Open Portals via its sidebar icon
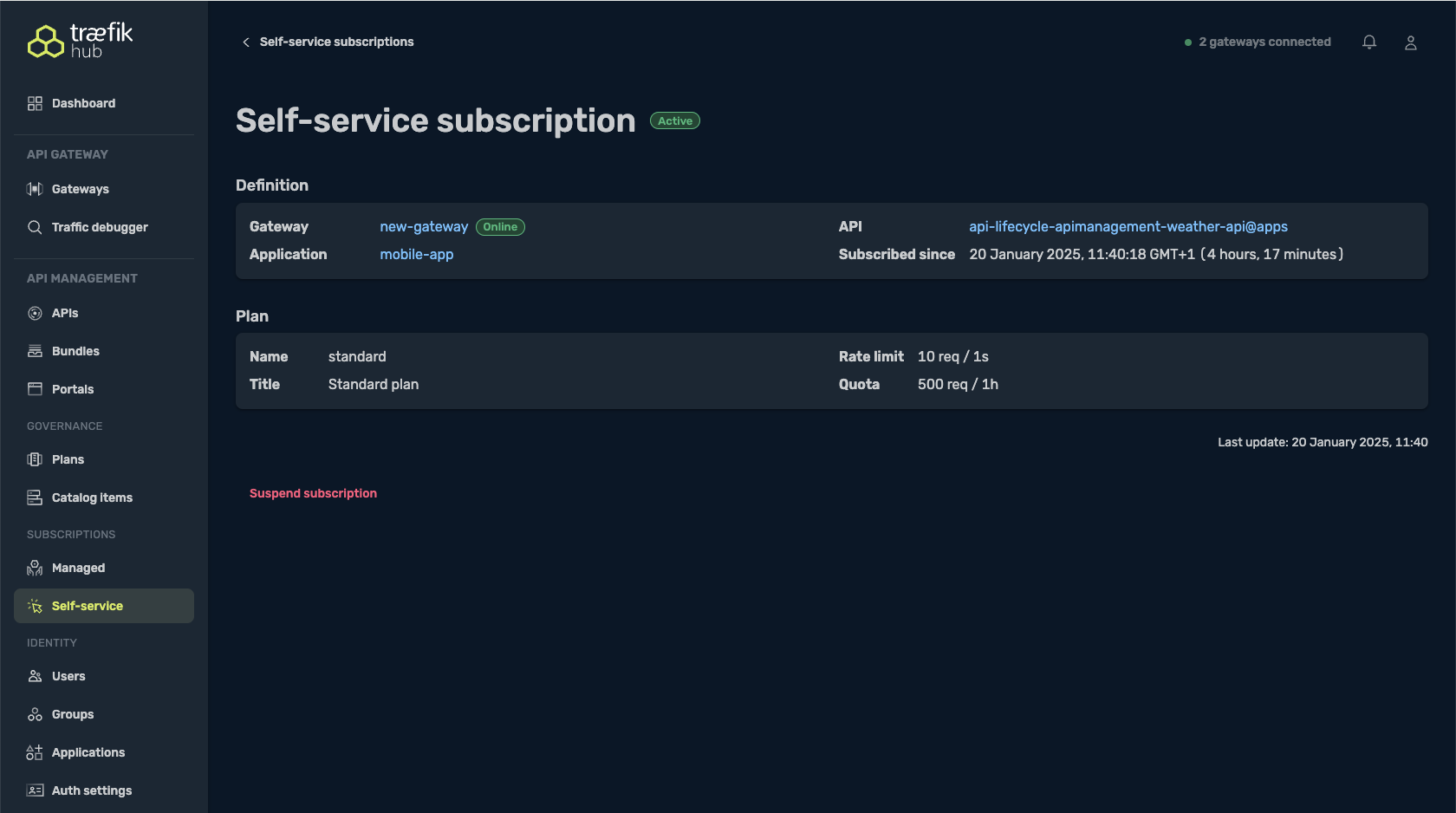 point(35,389)
